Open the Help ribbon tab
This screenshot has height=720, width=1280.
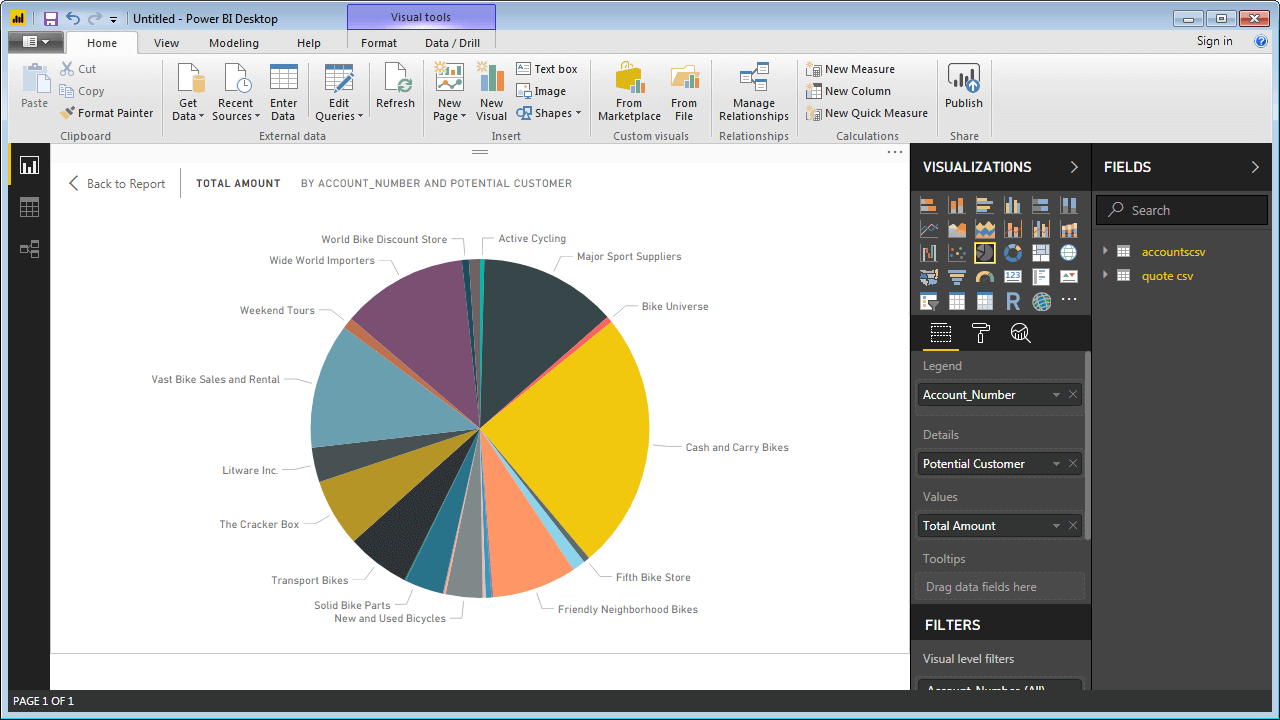[x=309, y=43]
